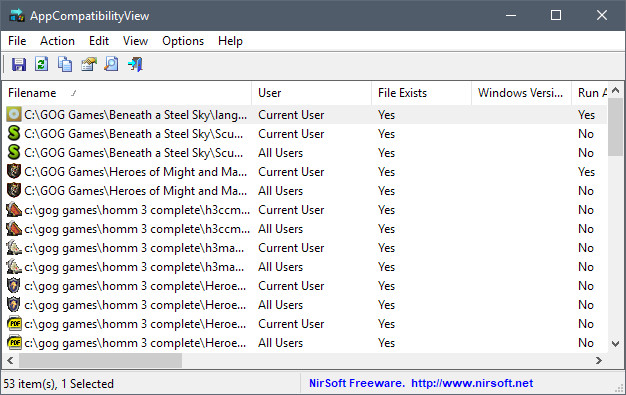Select the first Heroes of Might and Magic shield row

[x=306, y=172]
